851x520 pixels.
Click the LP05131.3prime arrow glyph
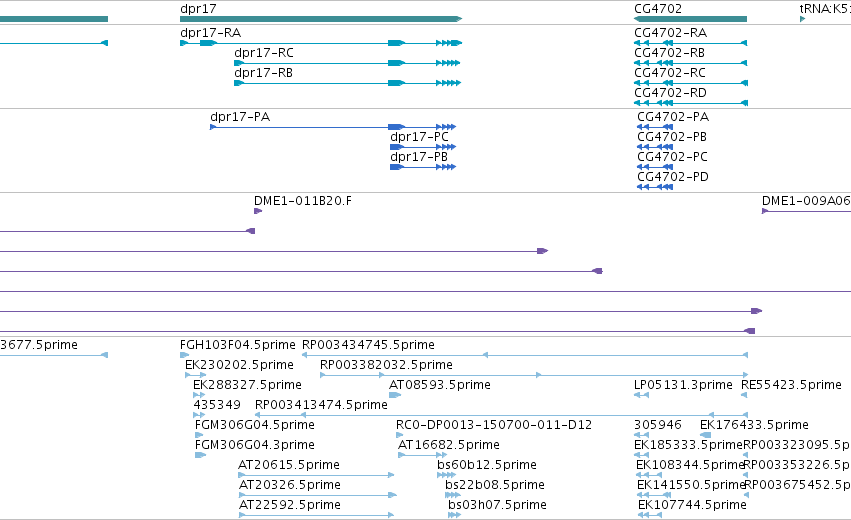pos(641,395)
